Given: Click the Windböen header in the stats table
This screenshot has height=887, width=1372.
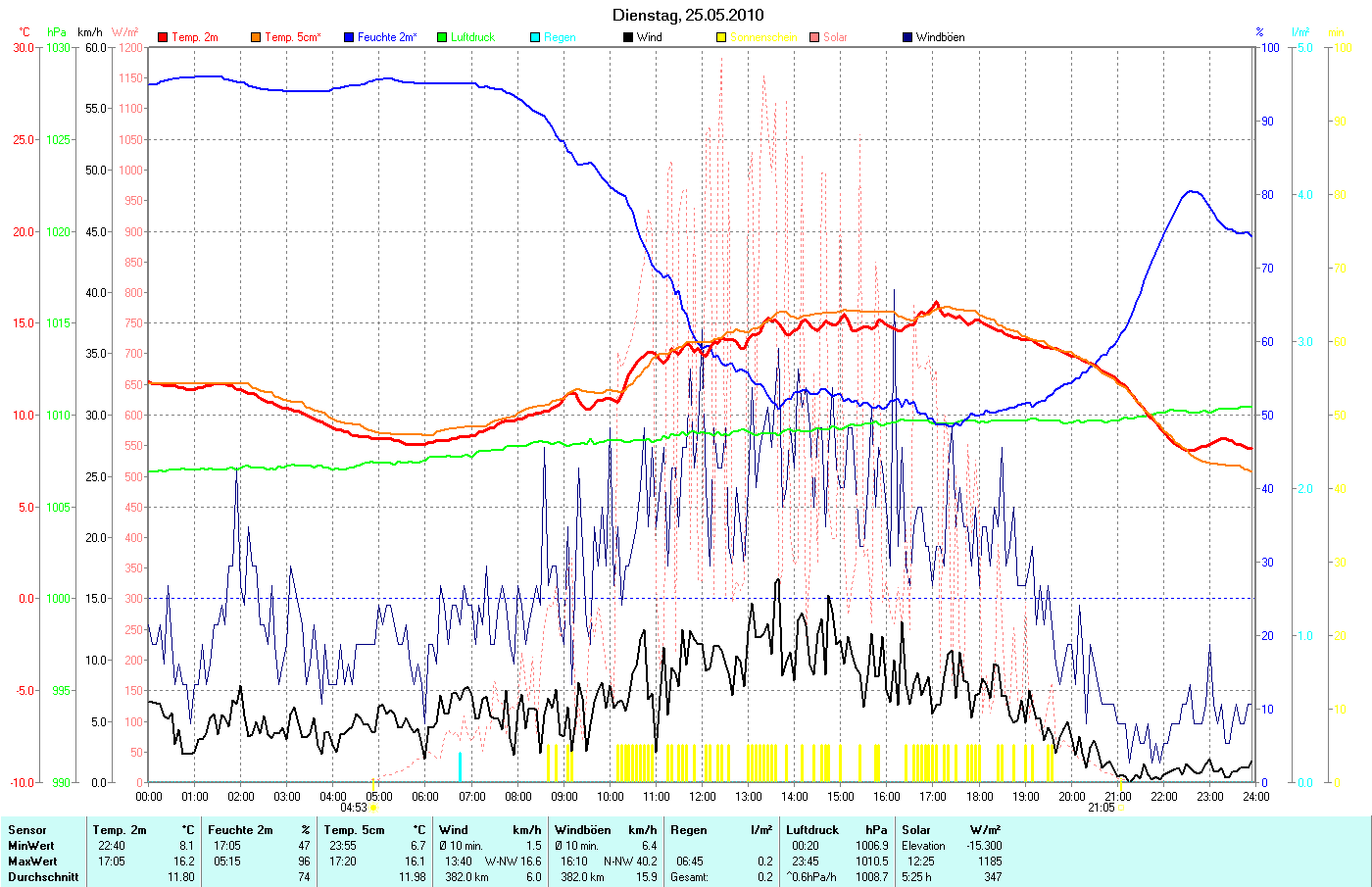Looking at the screenshot, I should [x=582, y=830].
